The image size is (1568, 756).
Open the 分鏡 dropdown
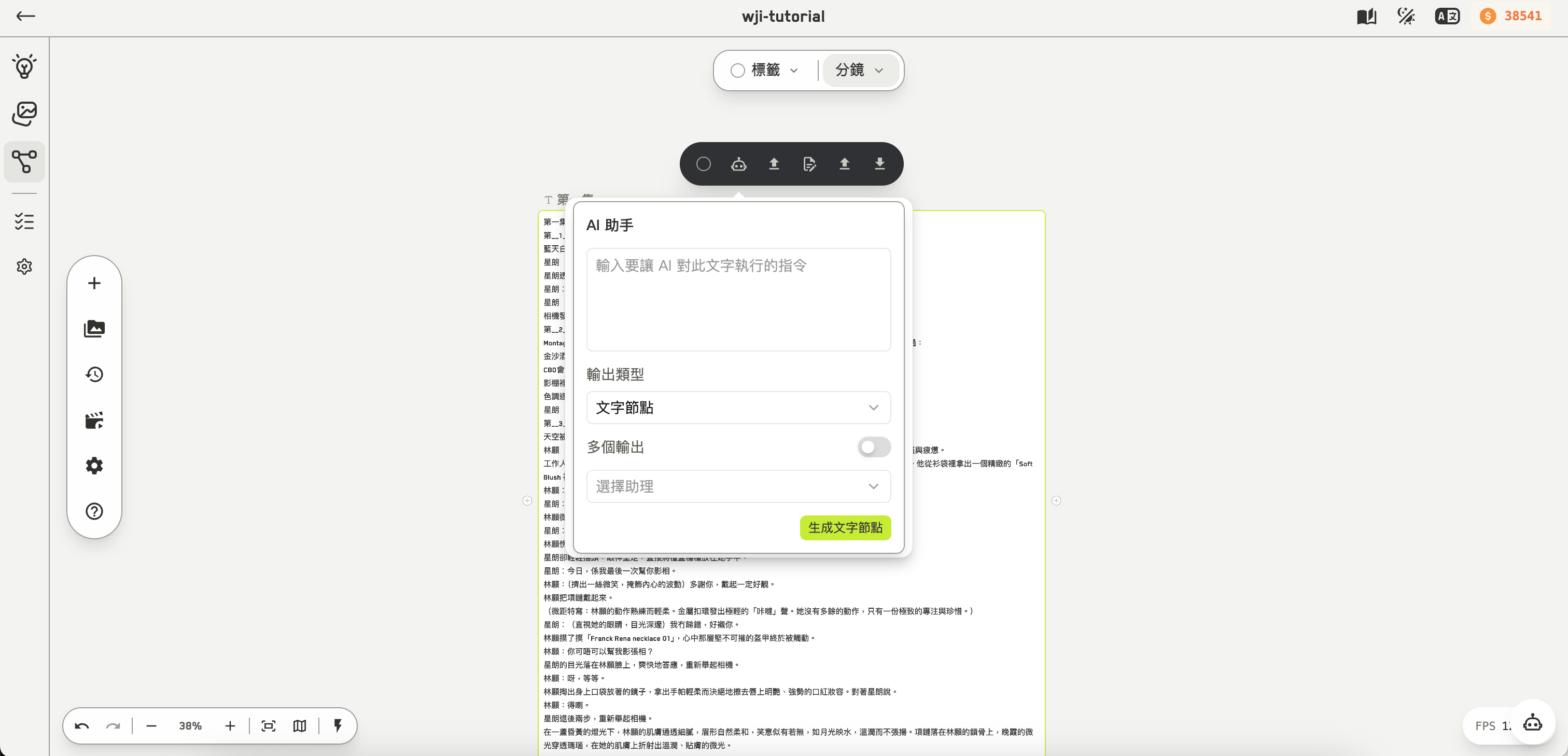[x=860, y=71]
